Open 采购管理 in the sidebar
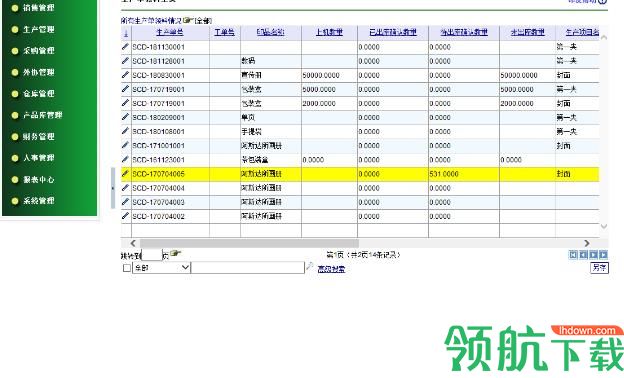This screenshot has height=378, width=624. pyautogui.click(x=39, y=51)
